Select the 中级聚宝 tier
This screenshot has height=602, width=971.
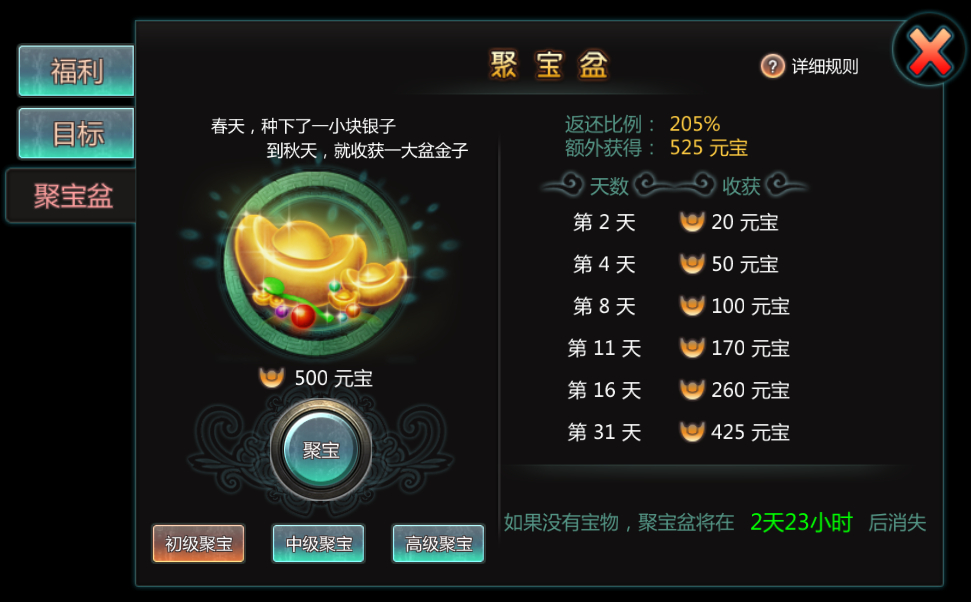click(x=318, y=543)
